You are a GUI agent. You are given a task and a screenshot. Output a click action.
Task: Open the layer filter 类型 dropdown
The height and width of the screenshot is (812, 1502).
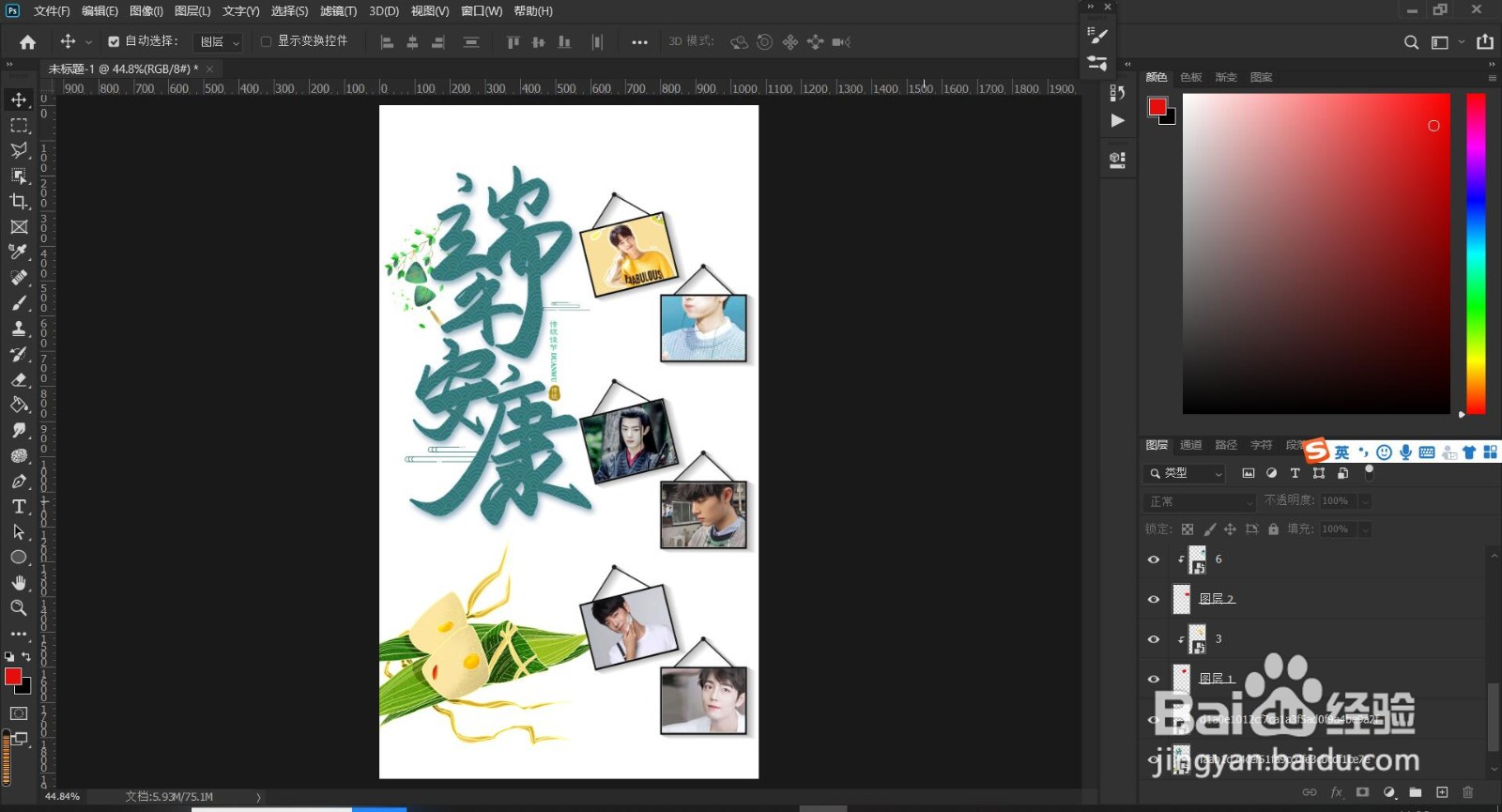click(x=1185, y=473)
